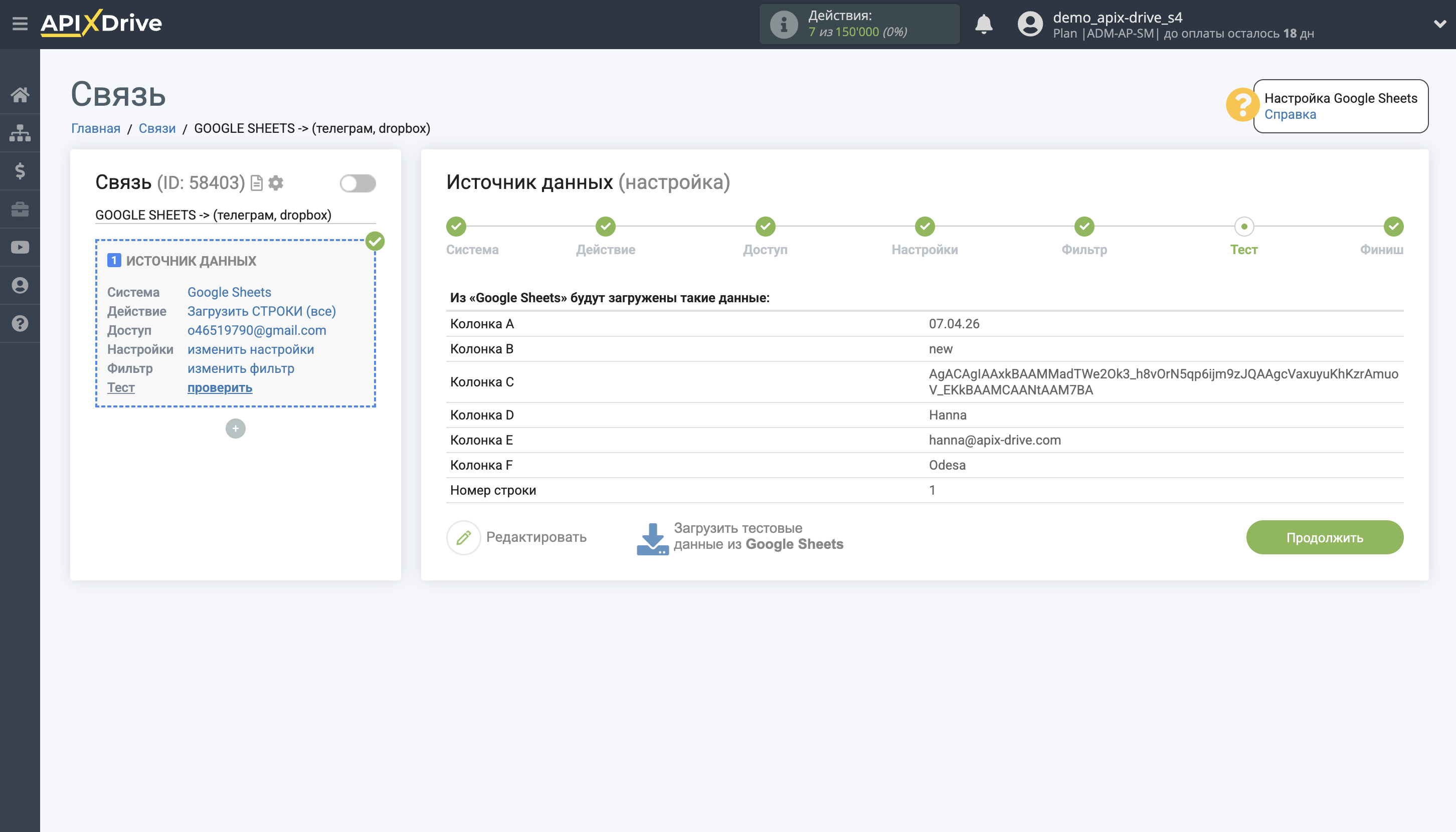Click the connection name input field
Screen dimensions: 1456x832
235,215
